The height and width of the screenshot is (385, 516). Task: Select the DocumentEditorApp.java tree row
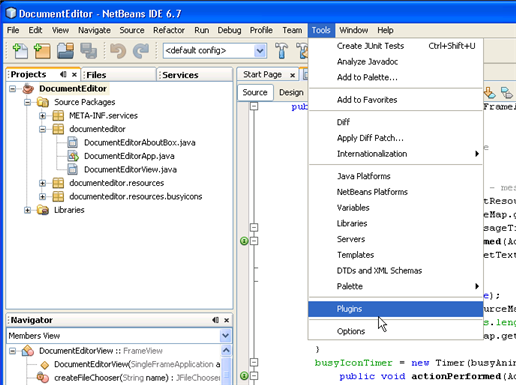coord(129,156)
